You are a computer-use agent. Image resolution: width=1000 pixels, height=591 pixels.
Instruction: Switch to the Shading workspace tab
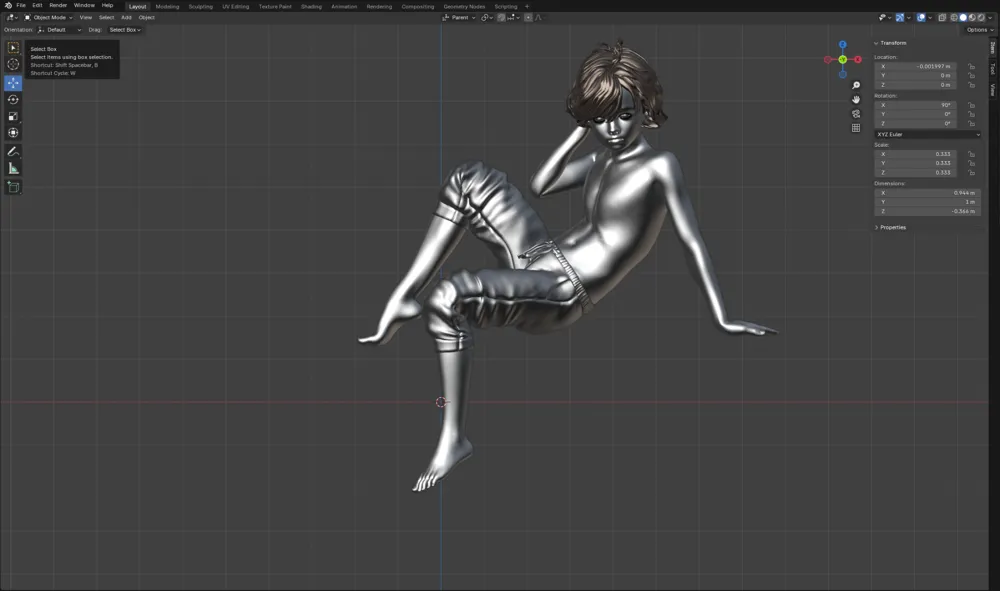pyautogui.click(x=311, y=6)
